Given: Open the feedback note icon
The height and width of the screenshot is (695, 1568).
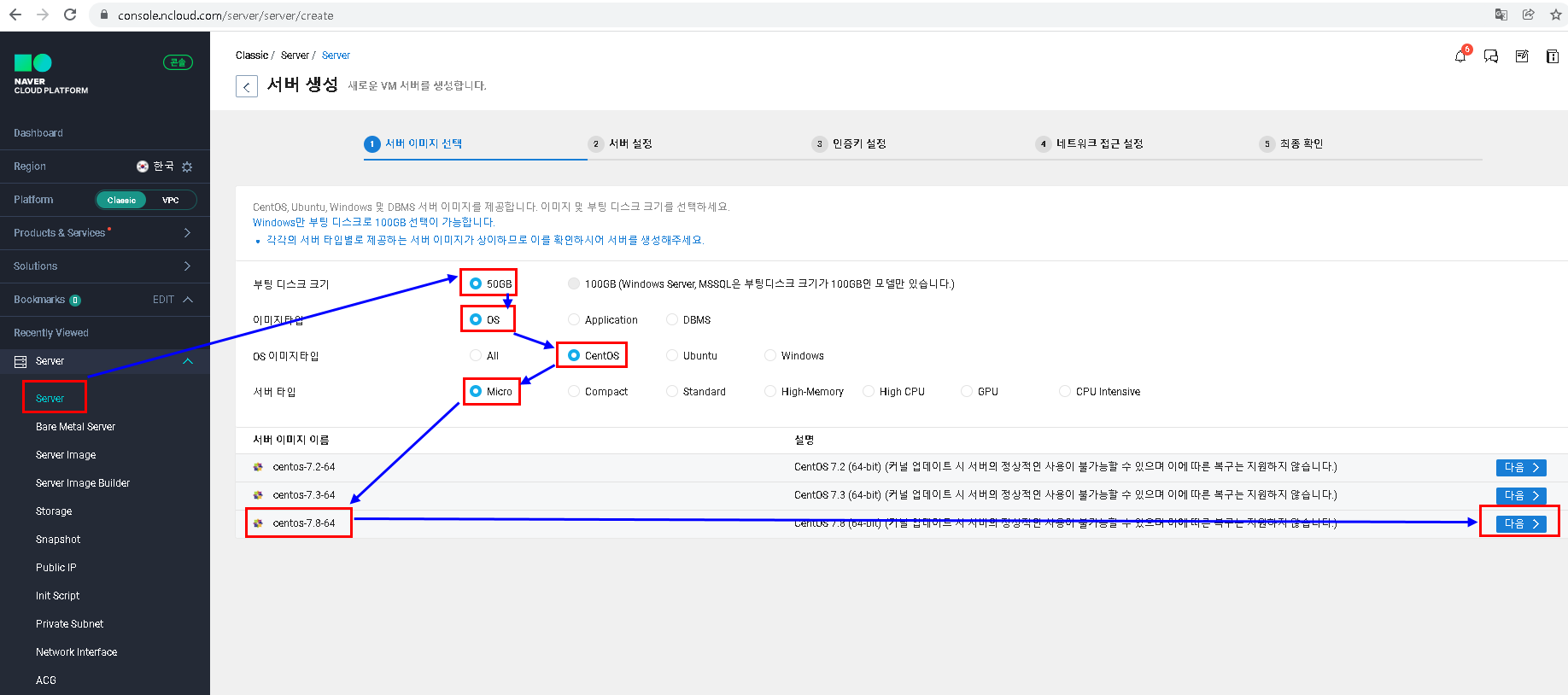Looking at the screenshot, I should [1522, 56].
